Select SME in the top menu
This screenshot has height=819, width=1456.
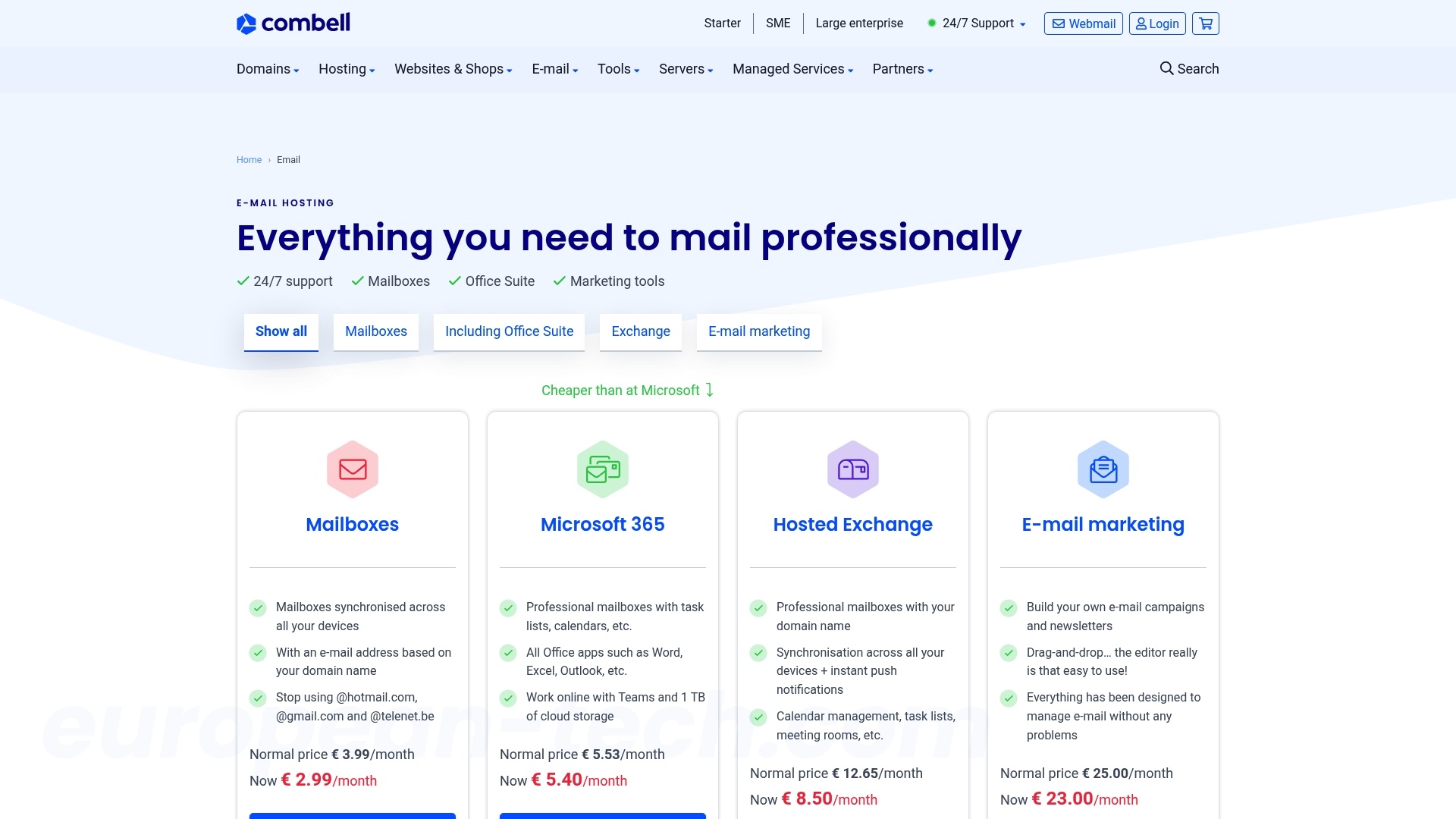click(x=777, y=23)
